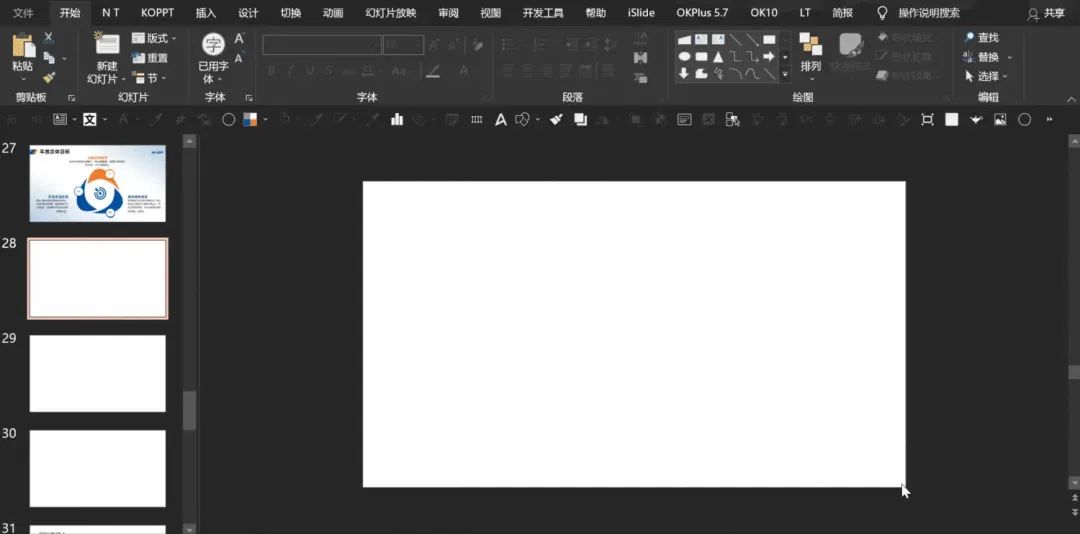Click the 查找 find button
Image resolution: width=1080 pixels, height=534 pixels.
(x=982, y=38)
